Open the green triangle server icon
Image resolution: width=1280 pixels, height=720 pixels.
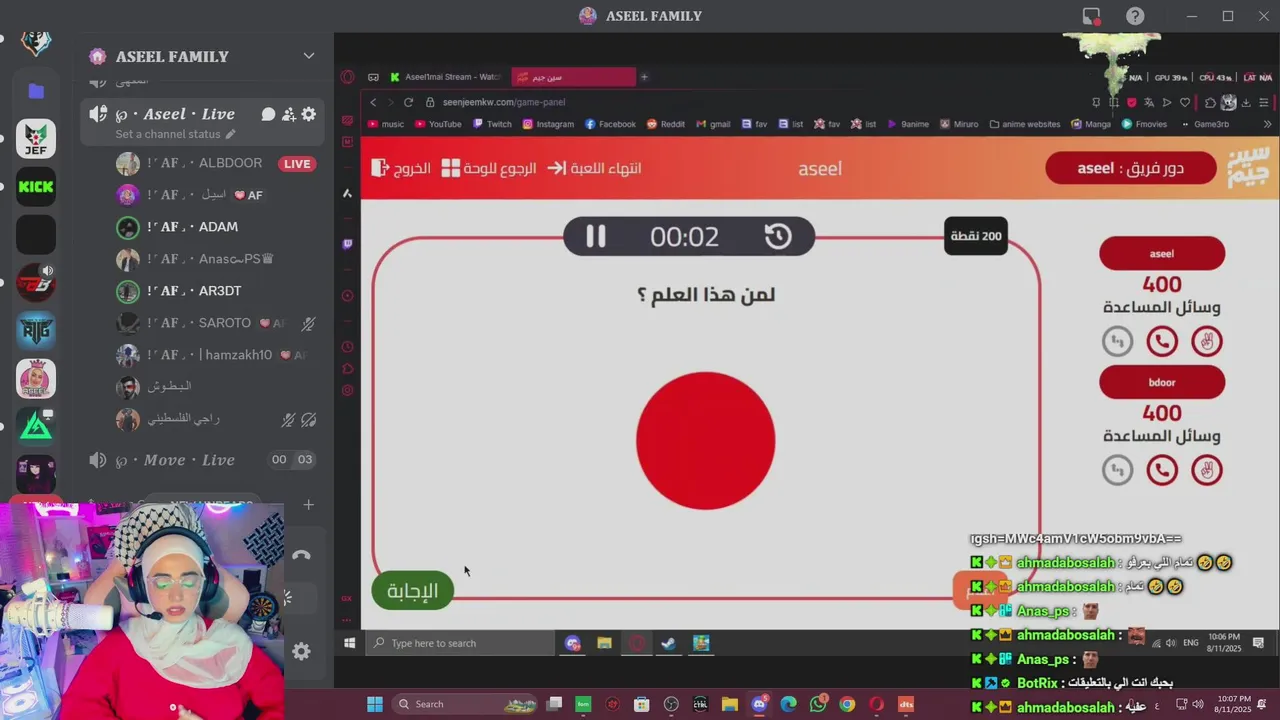point(36,427)
